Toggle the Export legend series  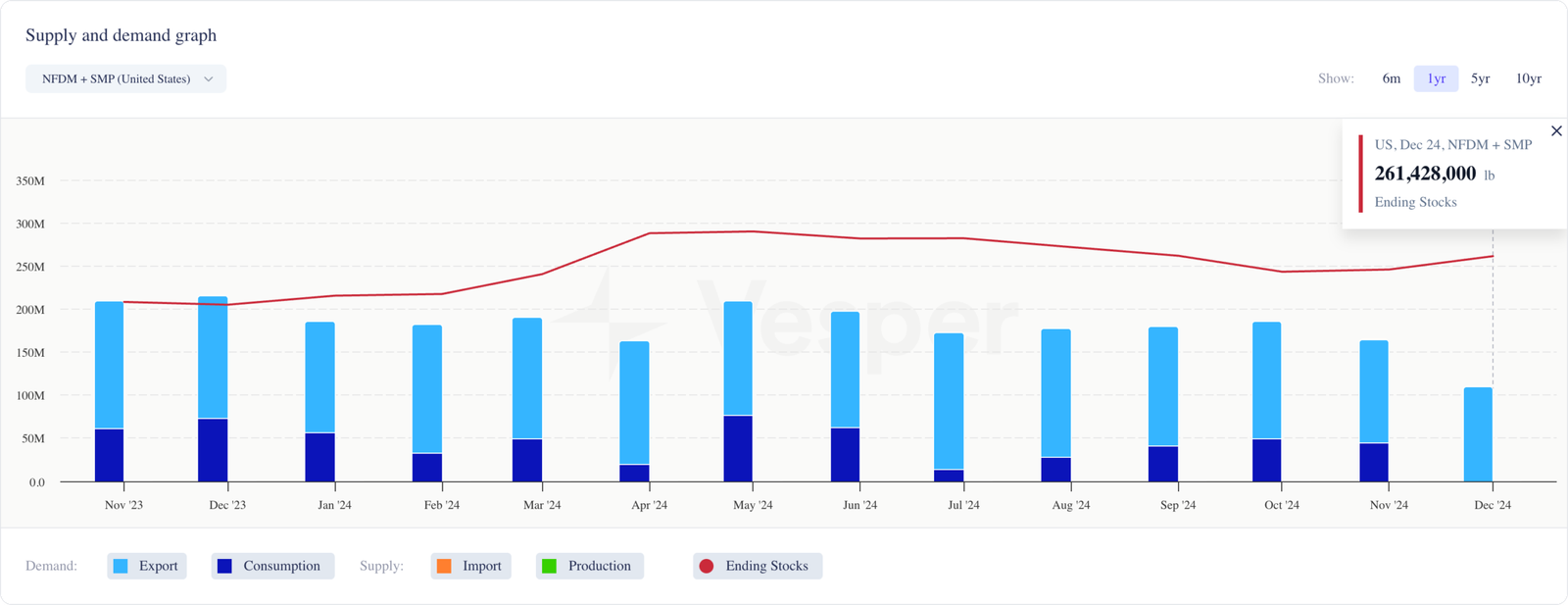point(146,566)
